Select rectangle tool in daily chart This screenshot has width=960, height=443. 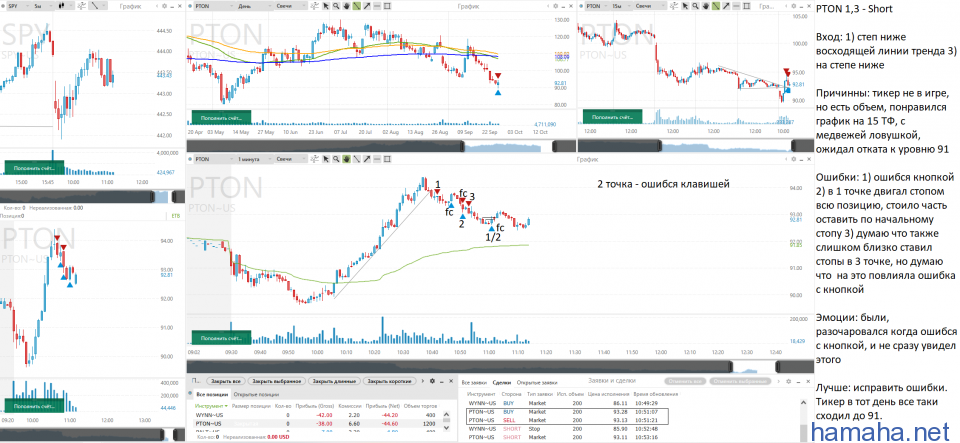[387, 6]
